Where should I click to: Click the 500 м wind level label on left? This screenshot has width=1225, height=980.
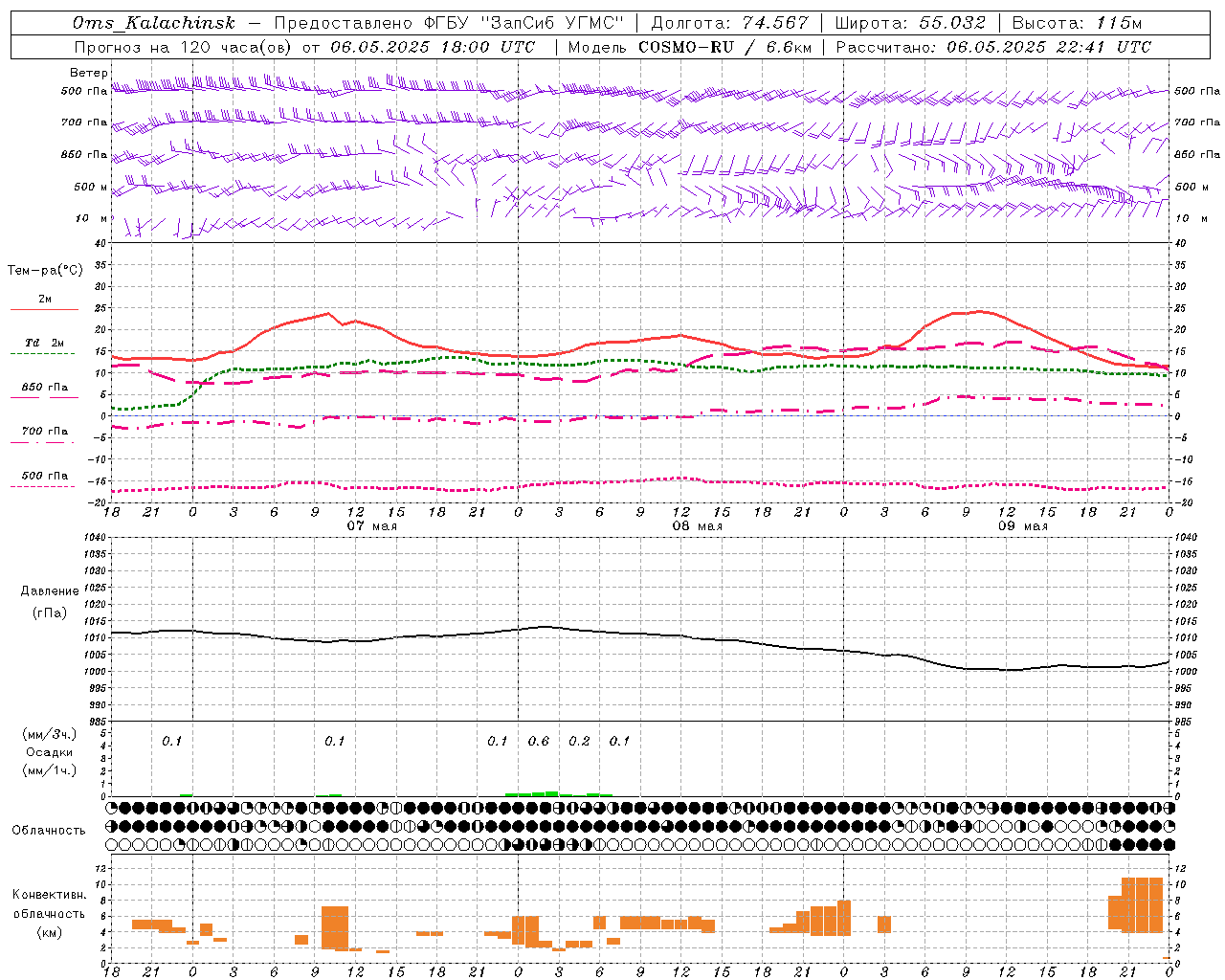click(90, 187)
